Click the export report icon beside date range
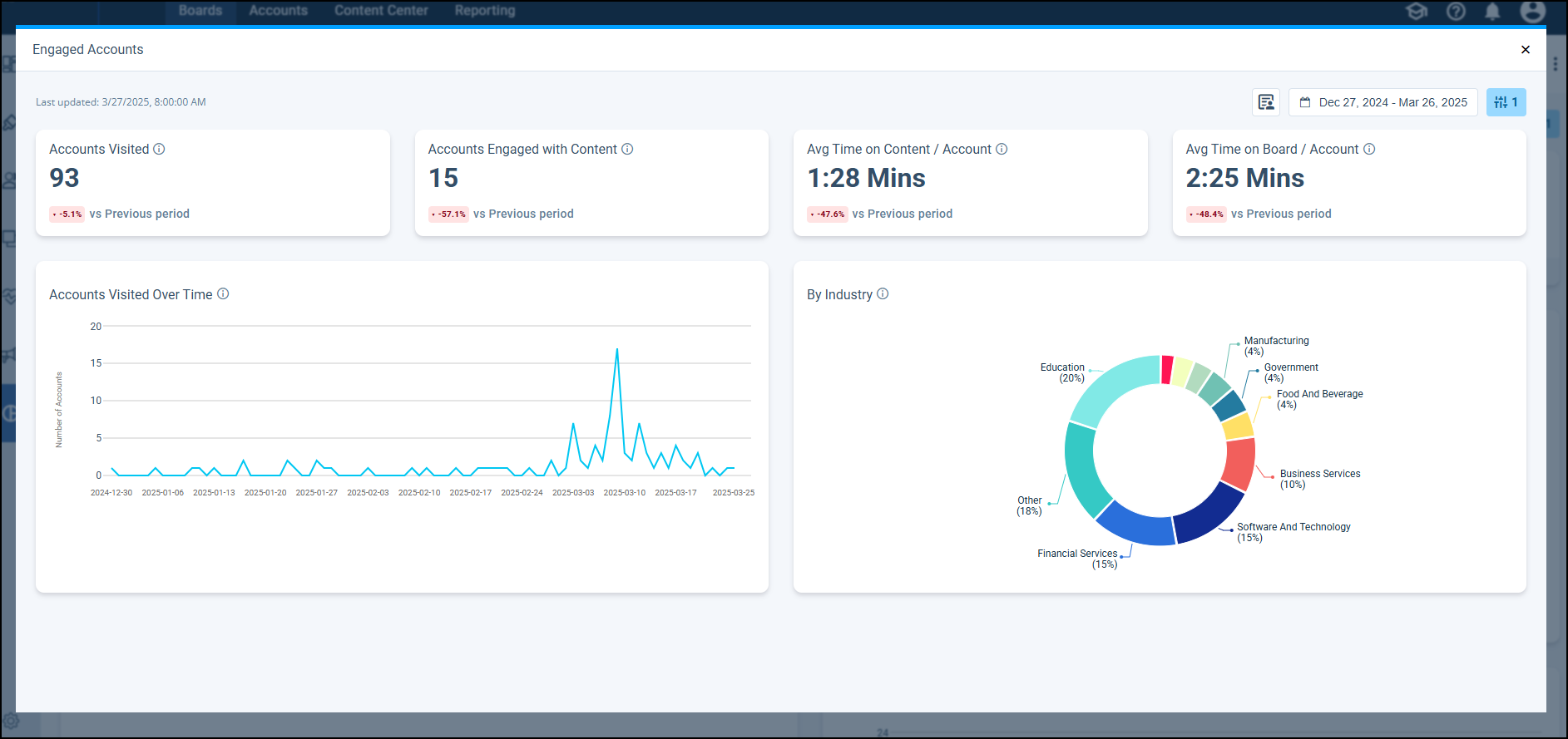The height and width of the screenshot is (739, 1568). (1265, 102)
